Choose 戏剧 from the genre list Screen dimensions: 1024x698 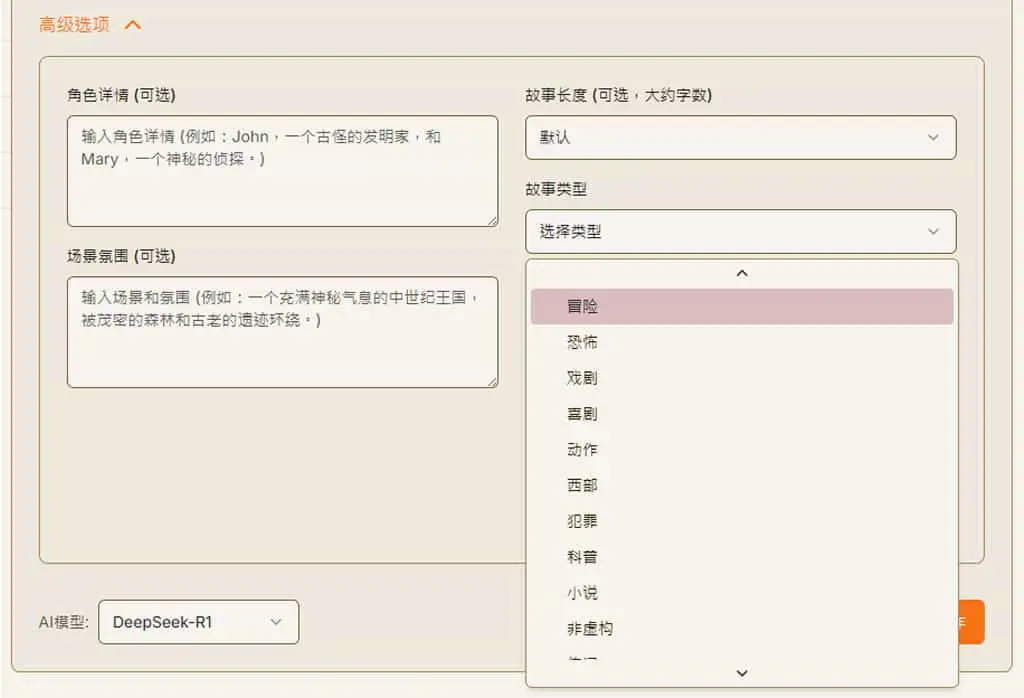tap(742, 378)
